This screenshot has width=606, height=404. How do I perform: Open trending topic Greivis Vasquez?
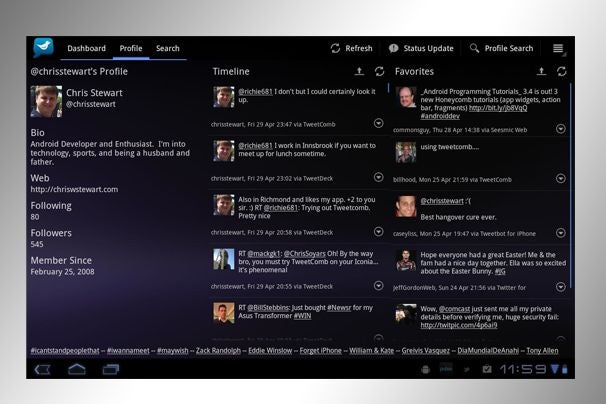pos(426,351)
